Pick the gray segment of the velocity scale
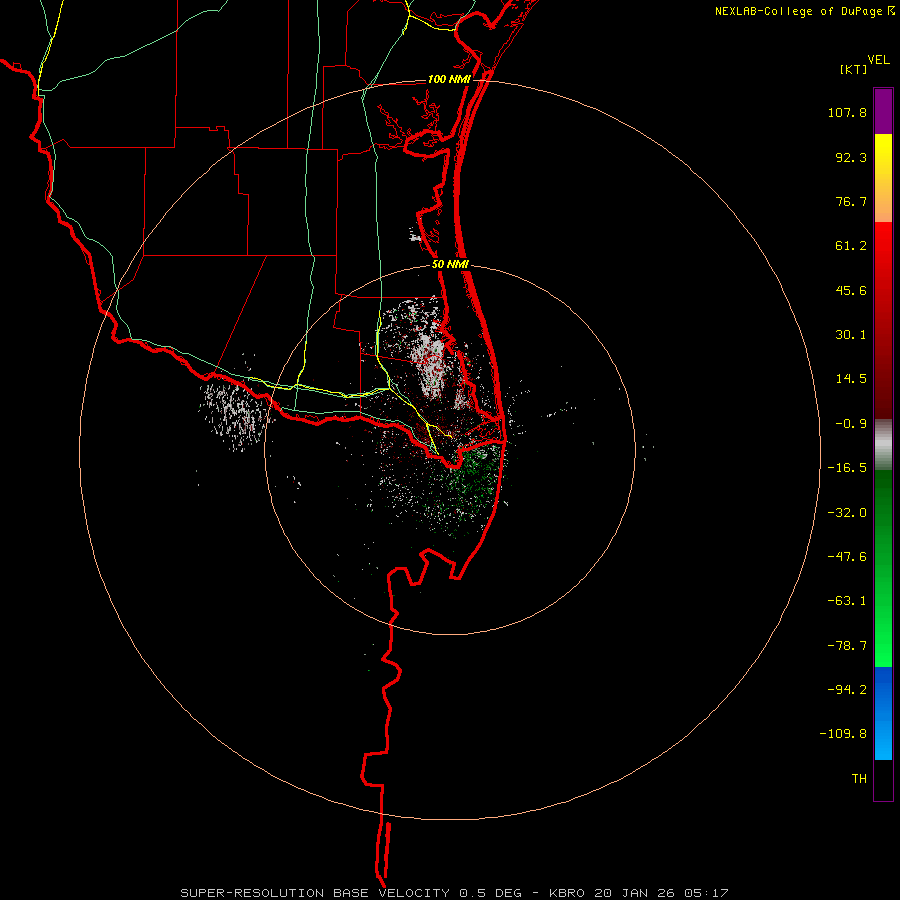The height and width of the screenshot is (900, 900). pos(883,445)
